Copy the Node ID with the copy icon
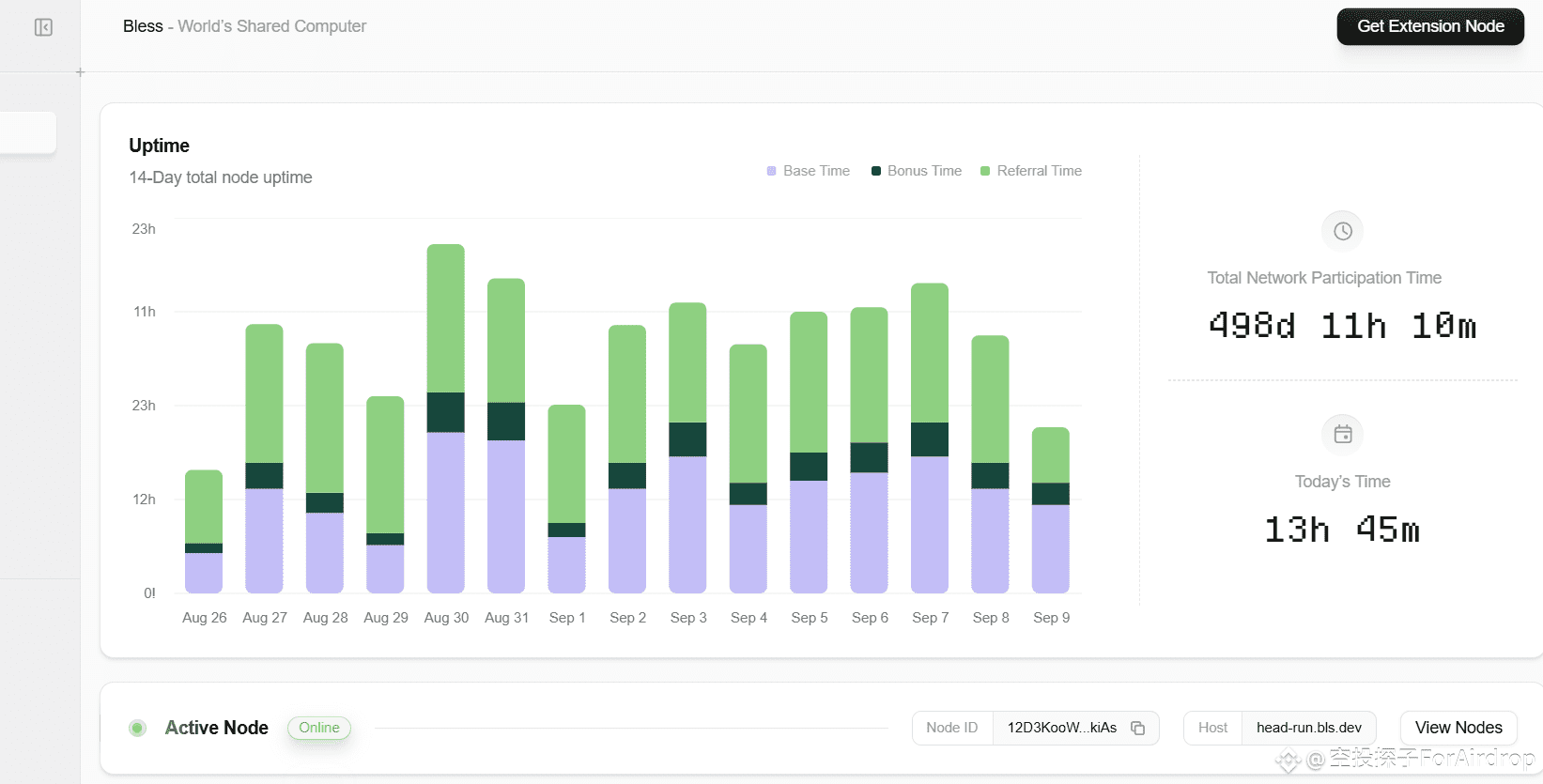Screen dimensions: 1543x784 [1137, 728]
